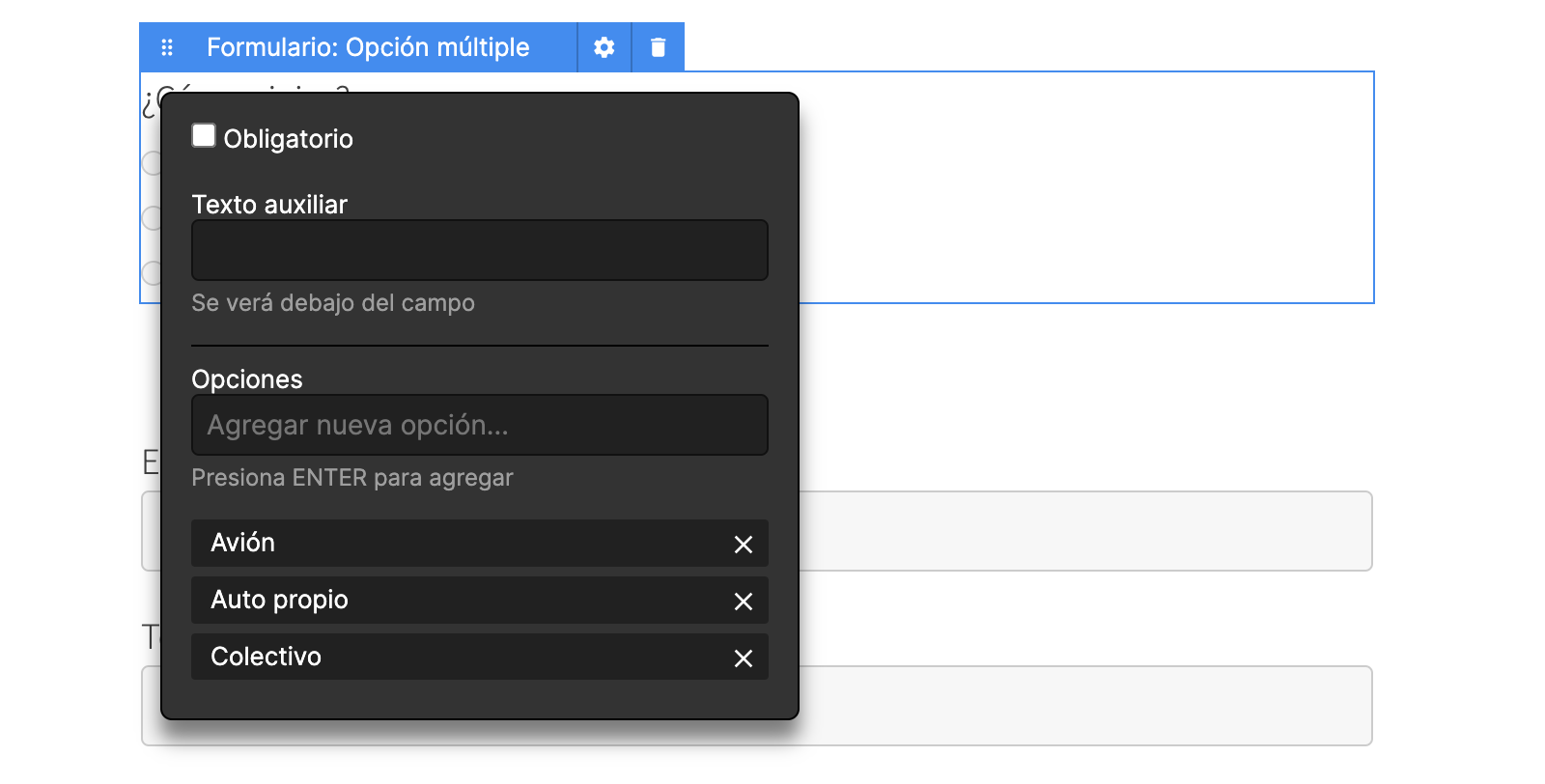The width and height of the screenshot is (1545, 784).
Task: Click the Se verá debajo del campo hint
Action: tap(333, 303)
